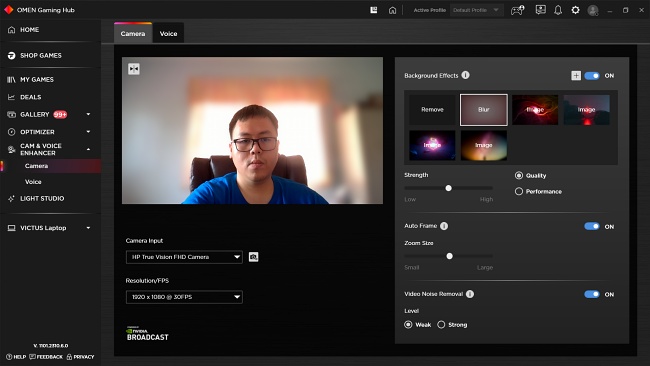Screen dimensions: 650x366
Task: Open the game controller add icon
Action: (517, 10)
